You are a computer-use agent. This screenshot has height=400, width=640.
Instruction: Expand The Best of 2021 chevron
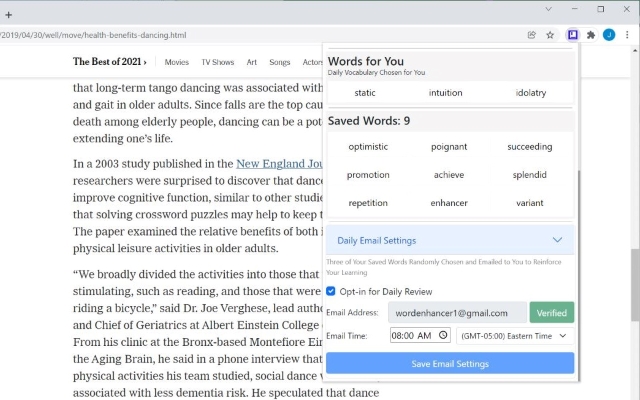(145, 62)
